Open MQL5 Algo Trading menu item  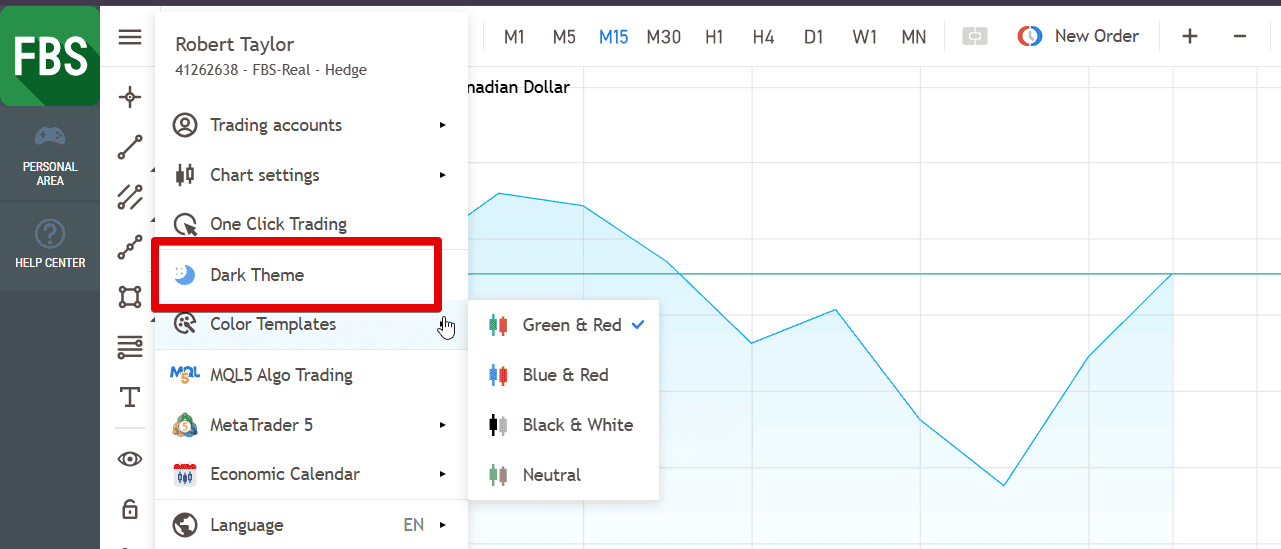280,375
